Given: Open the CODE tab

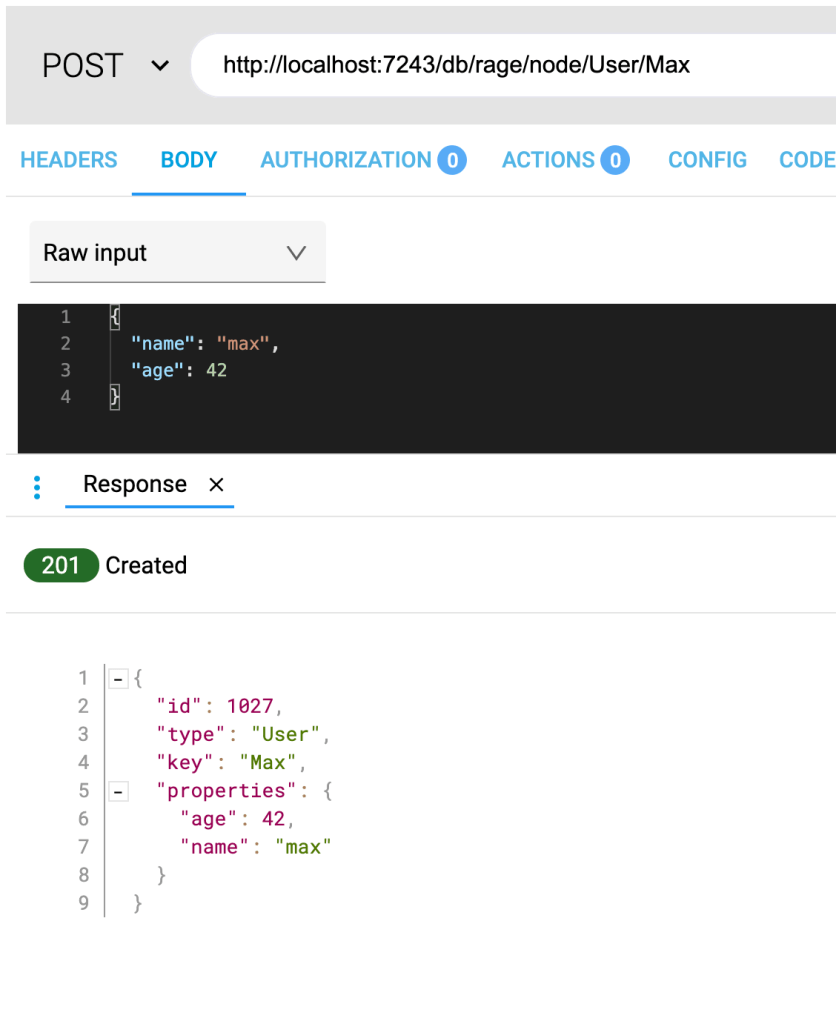Looking at the screenshot, I should [806, 160].
